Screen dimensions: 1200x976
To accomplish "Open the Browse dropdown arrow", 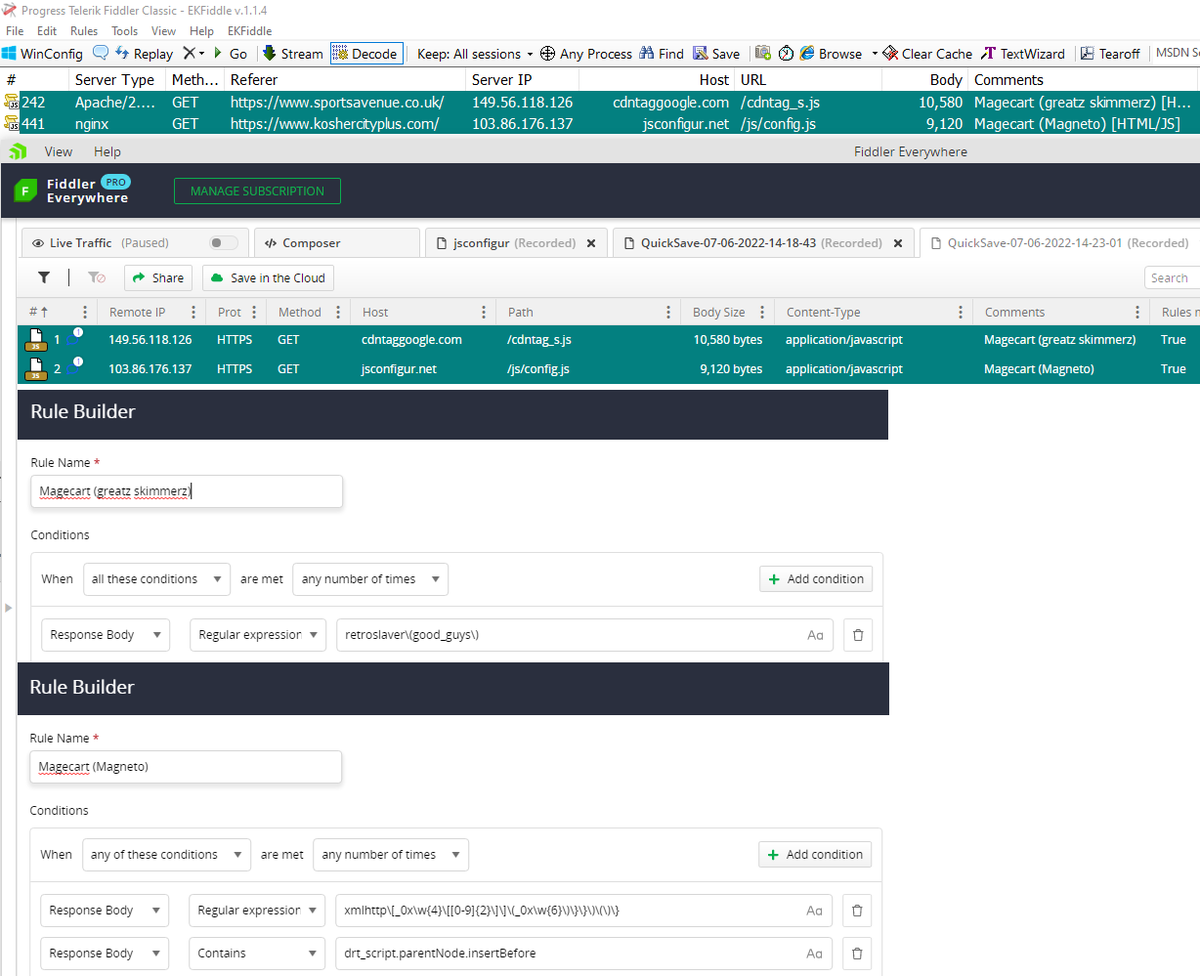I will click(x=874, y=54).
